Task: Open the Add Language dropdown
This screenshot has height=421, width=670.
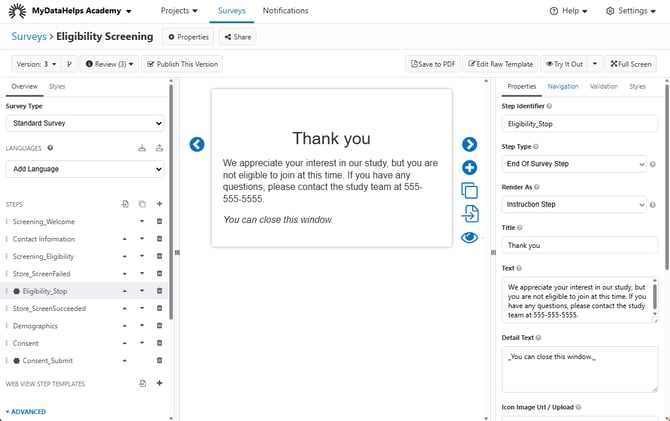Action: pyautogui.click(x=85, y=170)
